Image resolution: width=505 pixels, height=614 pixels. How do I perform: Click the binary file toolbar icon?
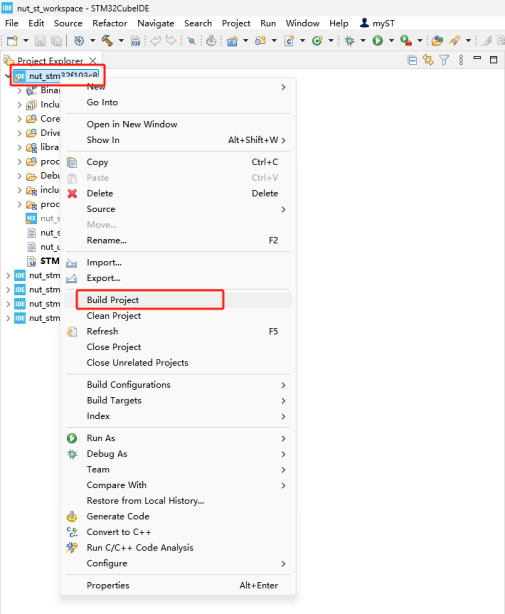[135, 41]
